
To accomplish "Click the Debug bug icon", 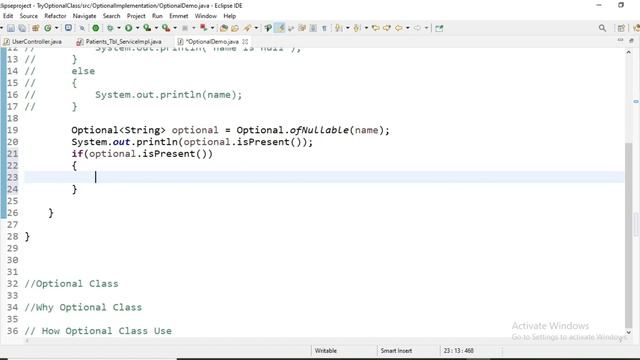I will coord(110,28).
